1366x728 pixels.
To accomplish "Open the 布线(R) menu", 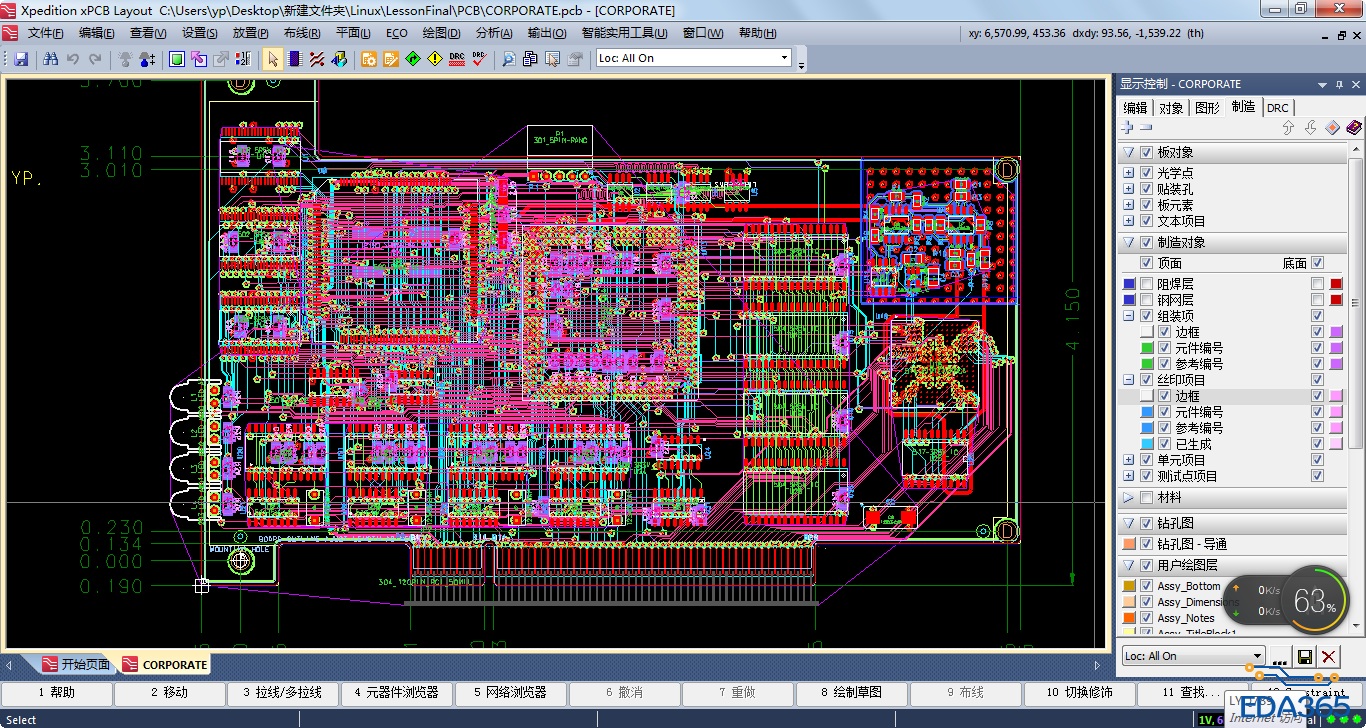I will [301, 33].
